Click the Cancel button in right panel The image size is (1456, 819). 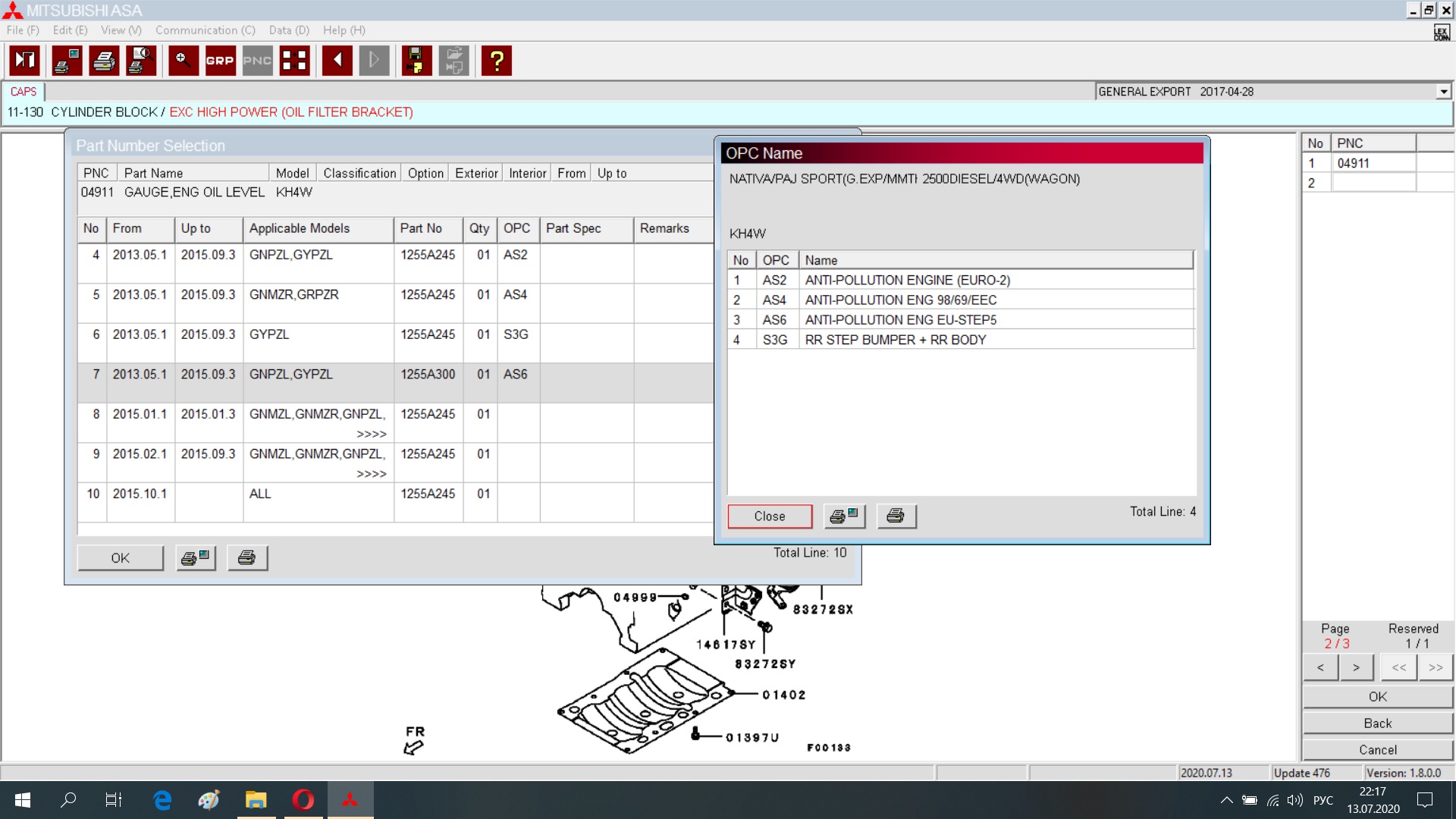point(1377,750)
